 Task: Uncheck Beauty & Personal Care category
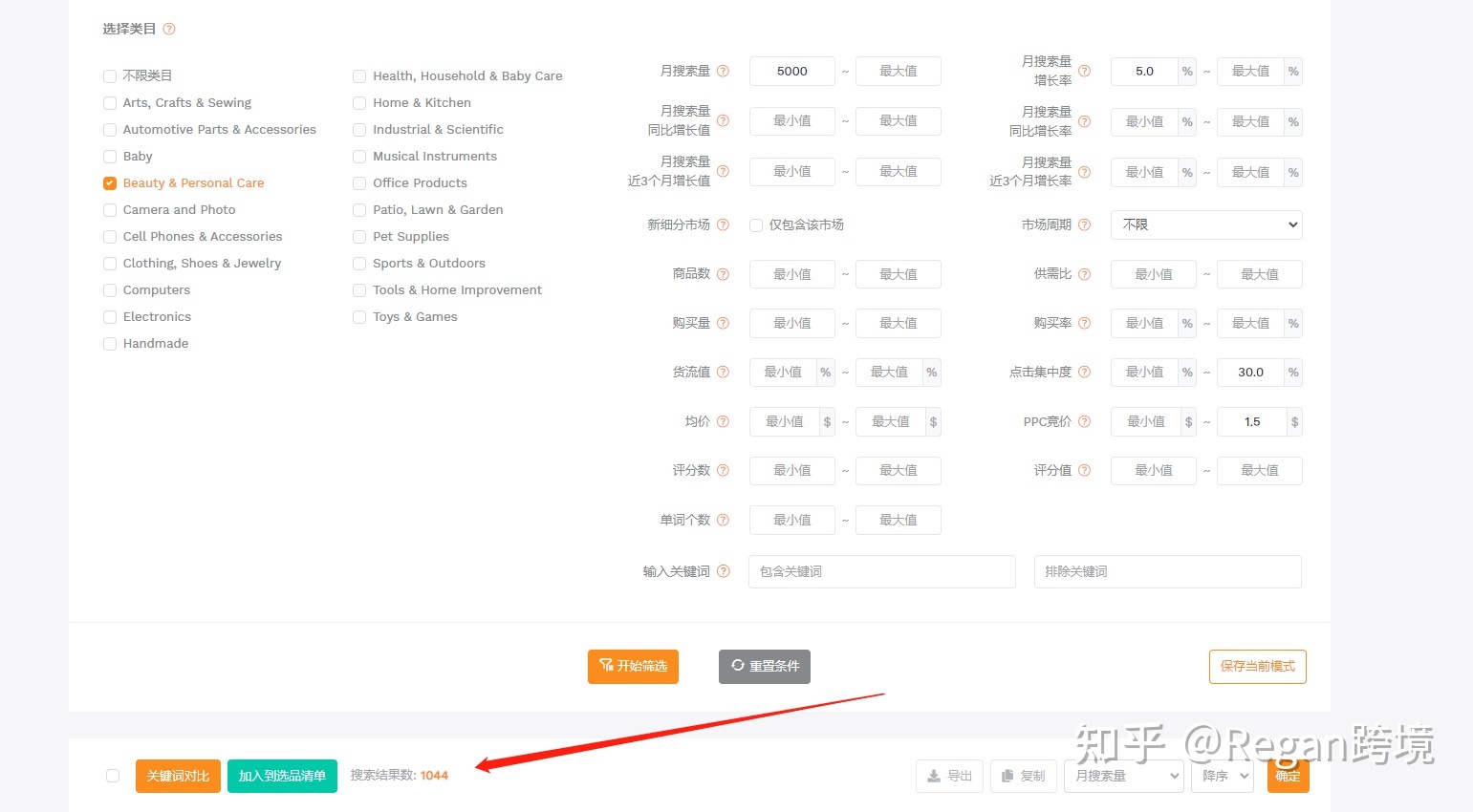click(110, 183)
